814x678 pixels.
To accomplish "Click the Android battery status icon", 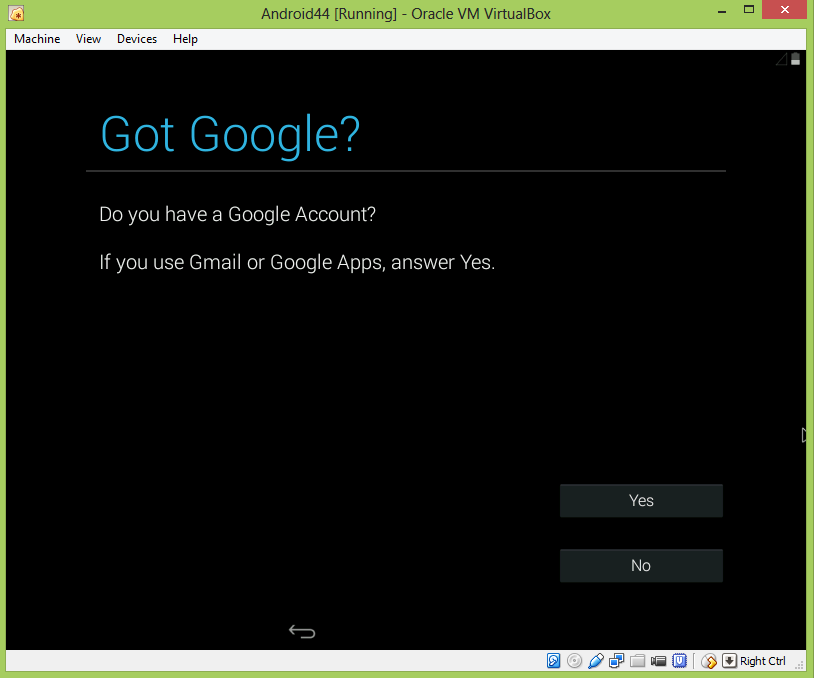I will coord(795,59).
